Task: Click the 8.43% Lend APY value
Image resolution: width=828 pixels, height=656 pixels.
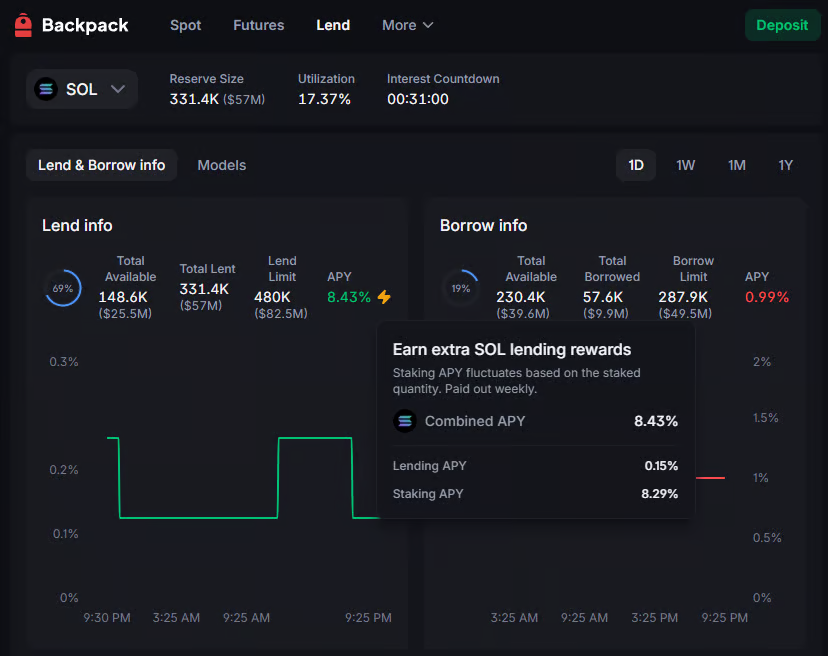Action: (x=349, y=297)
